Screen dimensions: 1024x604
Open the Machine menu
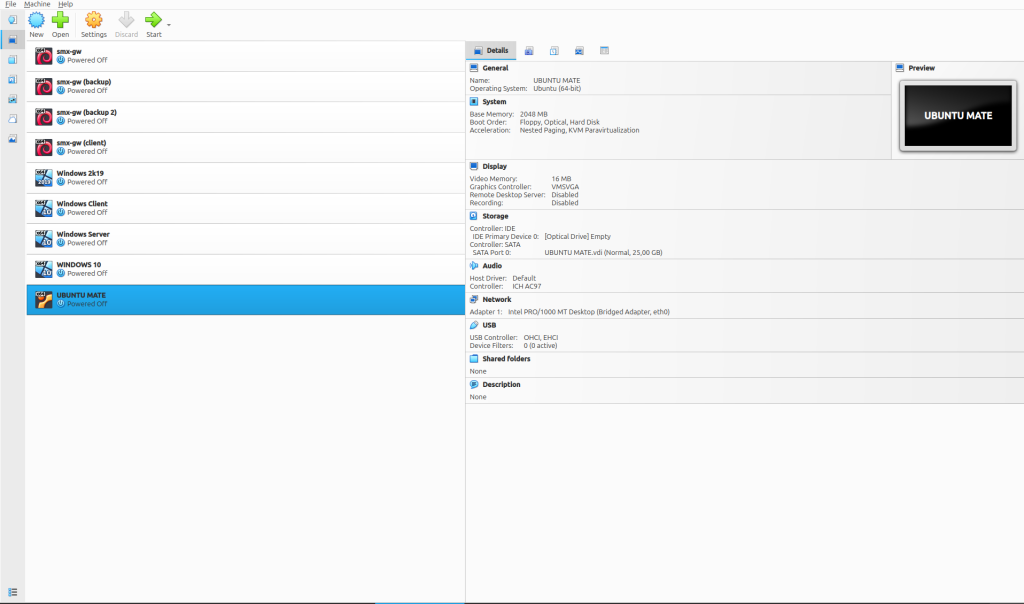point(37,4)
